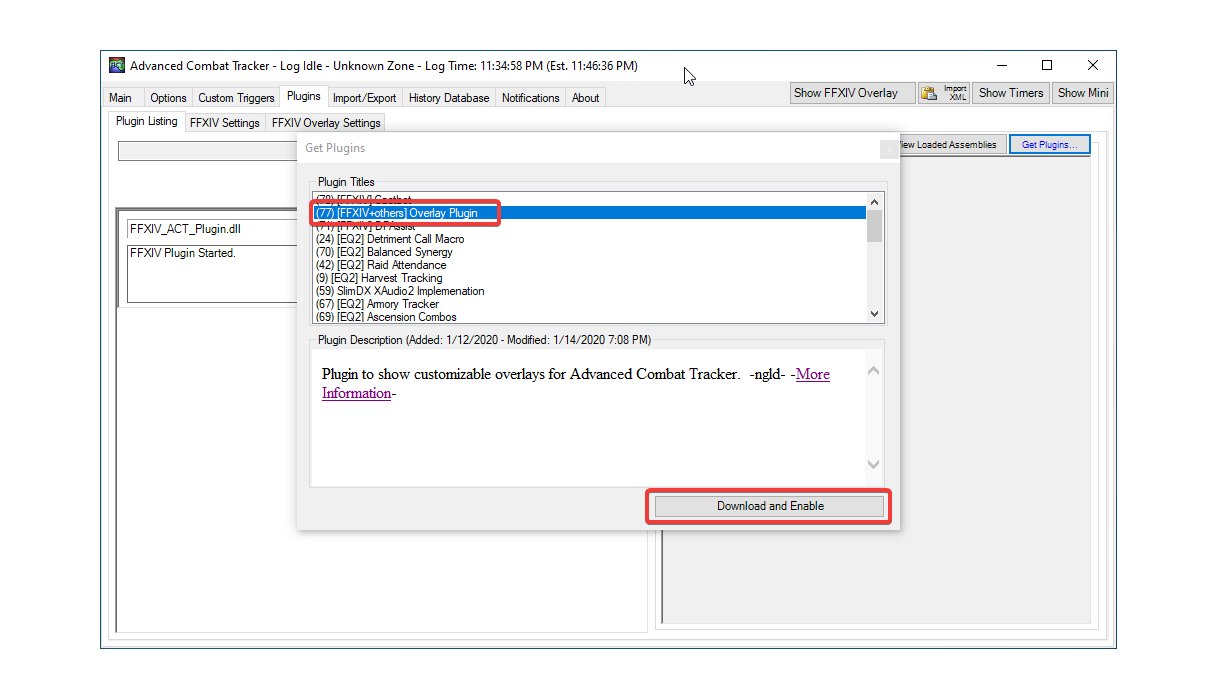Click the clipboard import icon beside Import XML

point(928,93)
